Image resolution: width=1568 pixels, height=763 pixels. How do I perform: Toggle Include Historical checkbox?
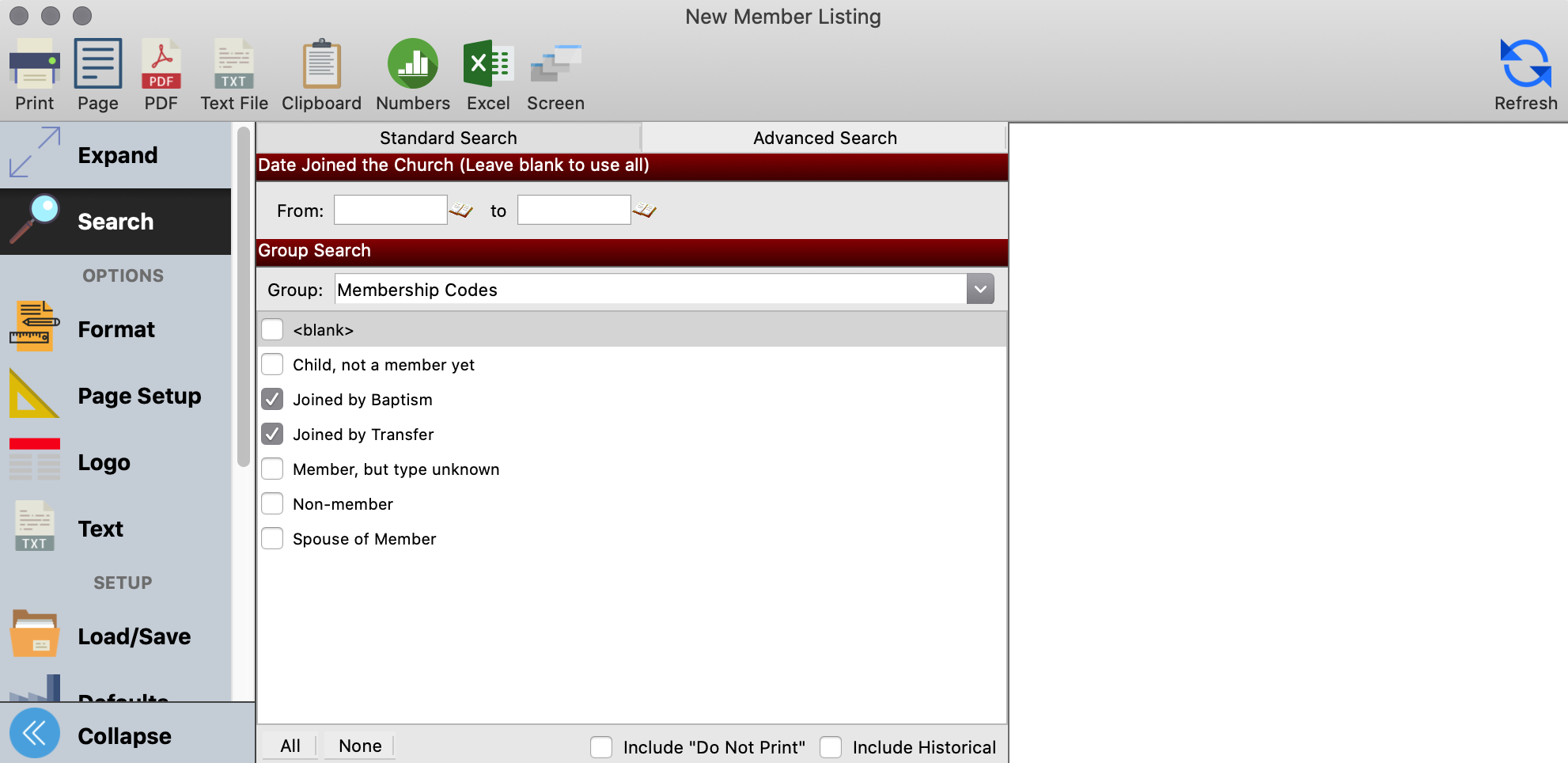click(831, 747)
